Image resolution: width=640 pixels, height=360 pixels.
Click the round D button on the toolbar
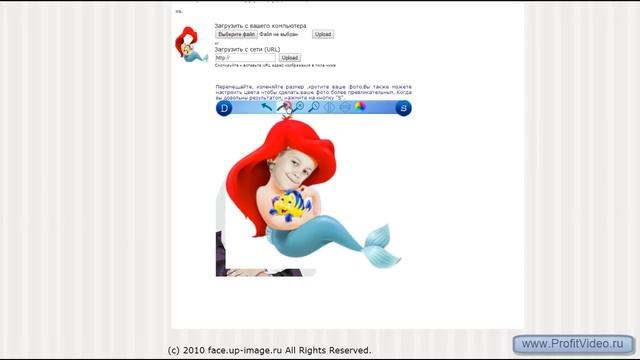[224, 108]
